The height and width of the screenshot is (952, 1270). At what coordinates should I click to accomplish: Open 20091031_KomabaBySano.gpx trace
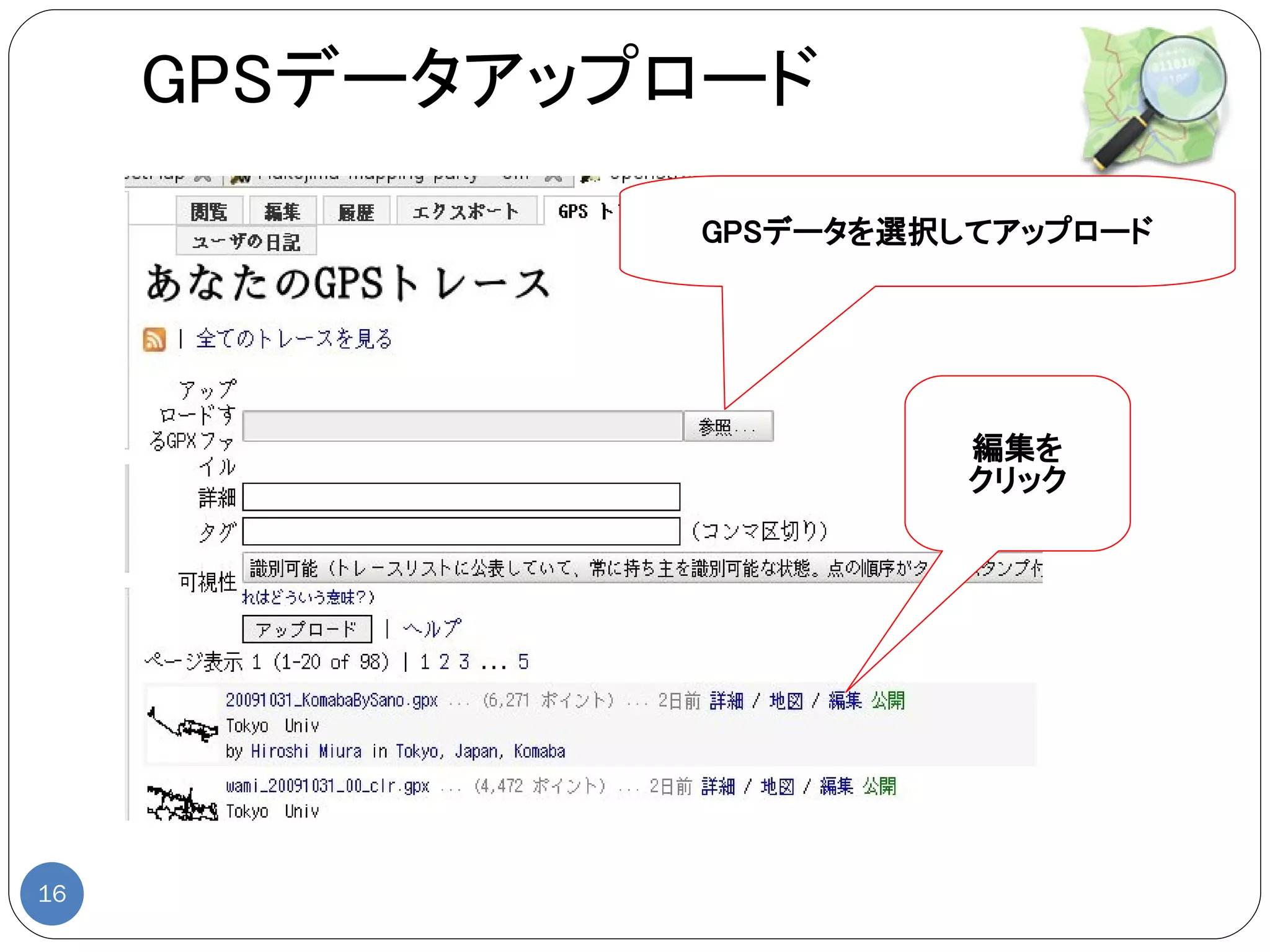(332, 700)
